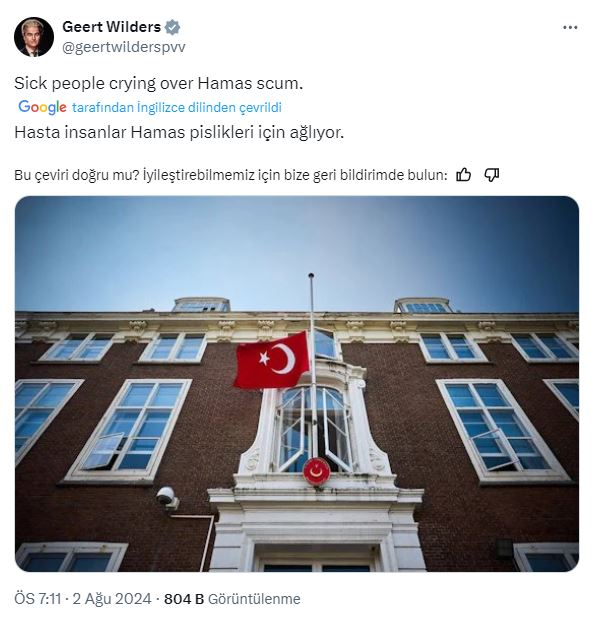Click the 'tarafından İngilizce dilinden çevrildi' link

pyautogui.click(x=177, y=107)
